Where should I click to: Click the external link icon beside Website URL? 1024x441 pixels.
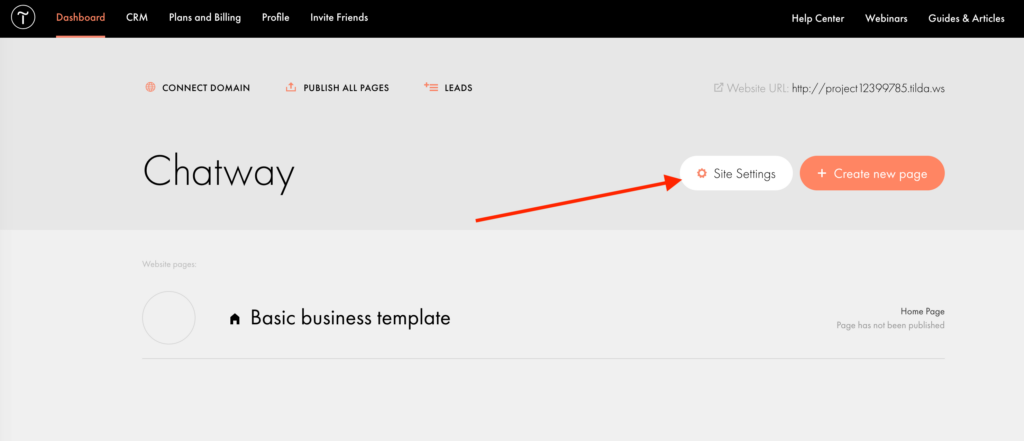click(x=718, y=88)
